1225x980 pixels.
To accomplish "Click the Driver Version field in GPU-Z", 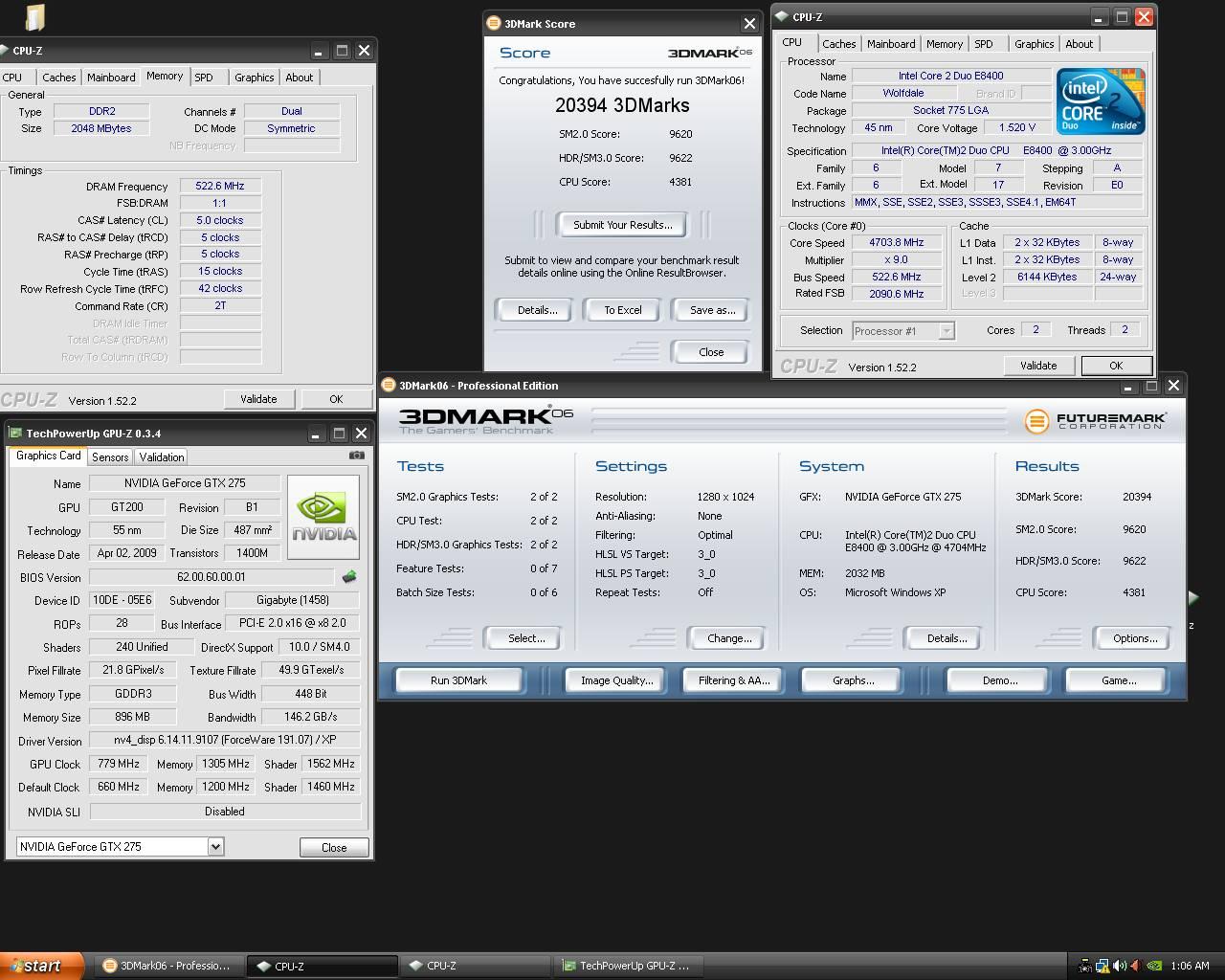I will click(x=225, y=740).
